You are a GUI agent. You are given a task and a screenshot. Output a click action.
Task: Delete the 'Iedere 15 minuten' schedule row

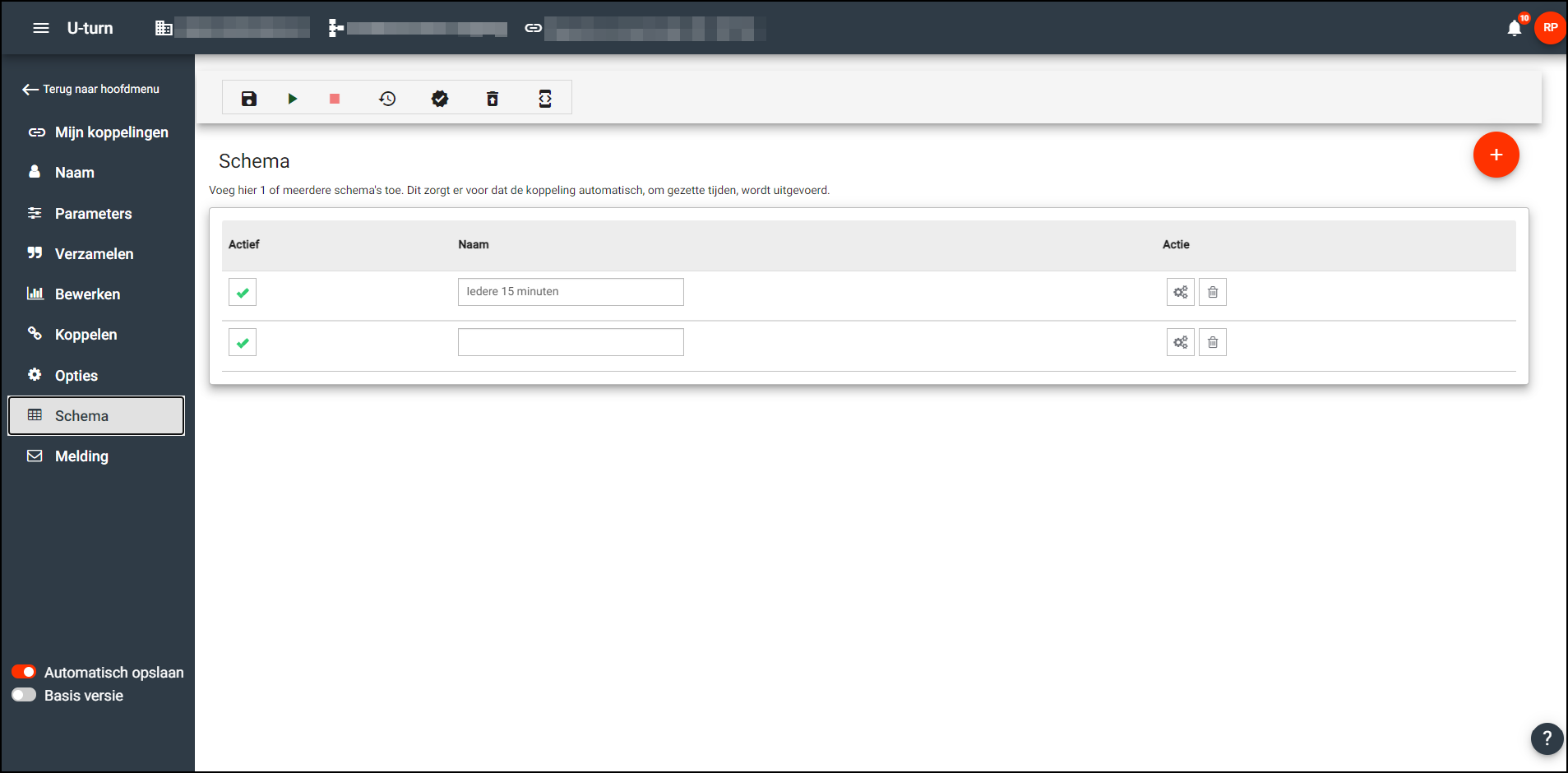(1212, 292)
